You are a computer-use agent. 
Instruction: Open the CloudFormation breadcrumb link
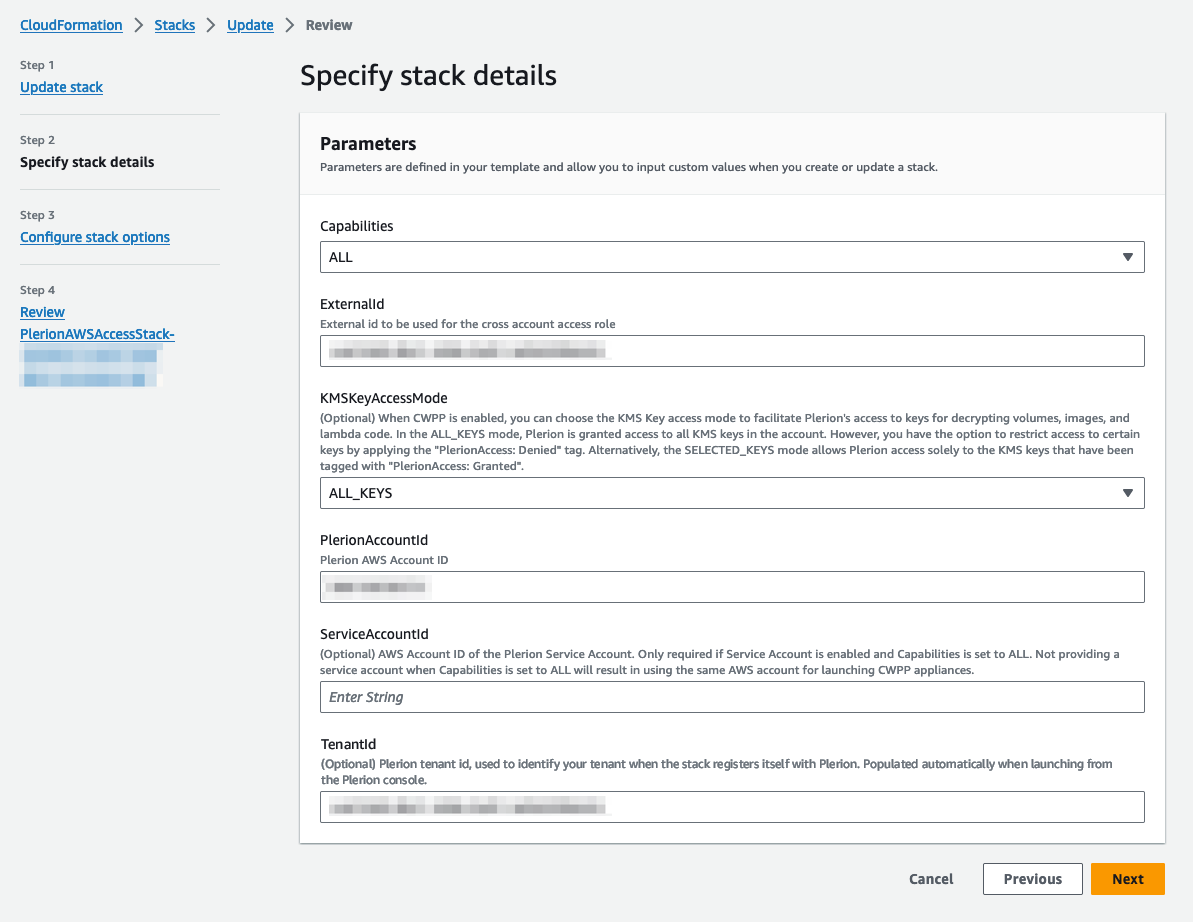[71, 25]
